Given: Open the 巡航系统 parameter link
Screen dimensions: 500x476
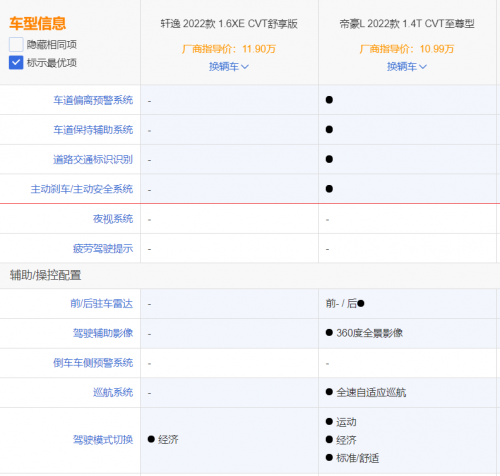Looking at the screenshot, I should (113, 392).
